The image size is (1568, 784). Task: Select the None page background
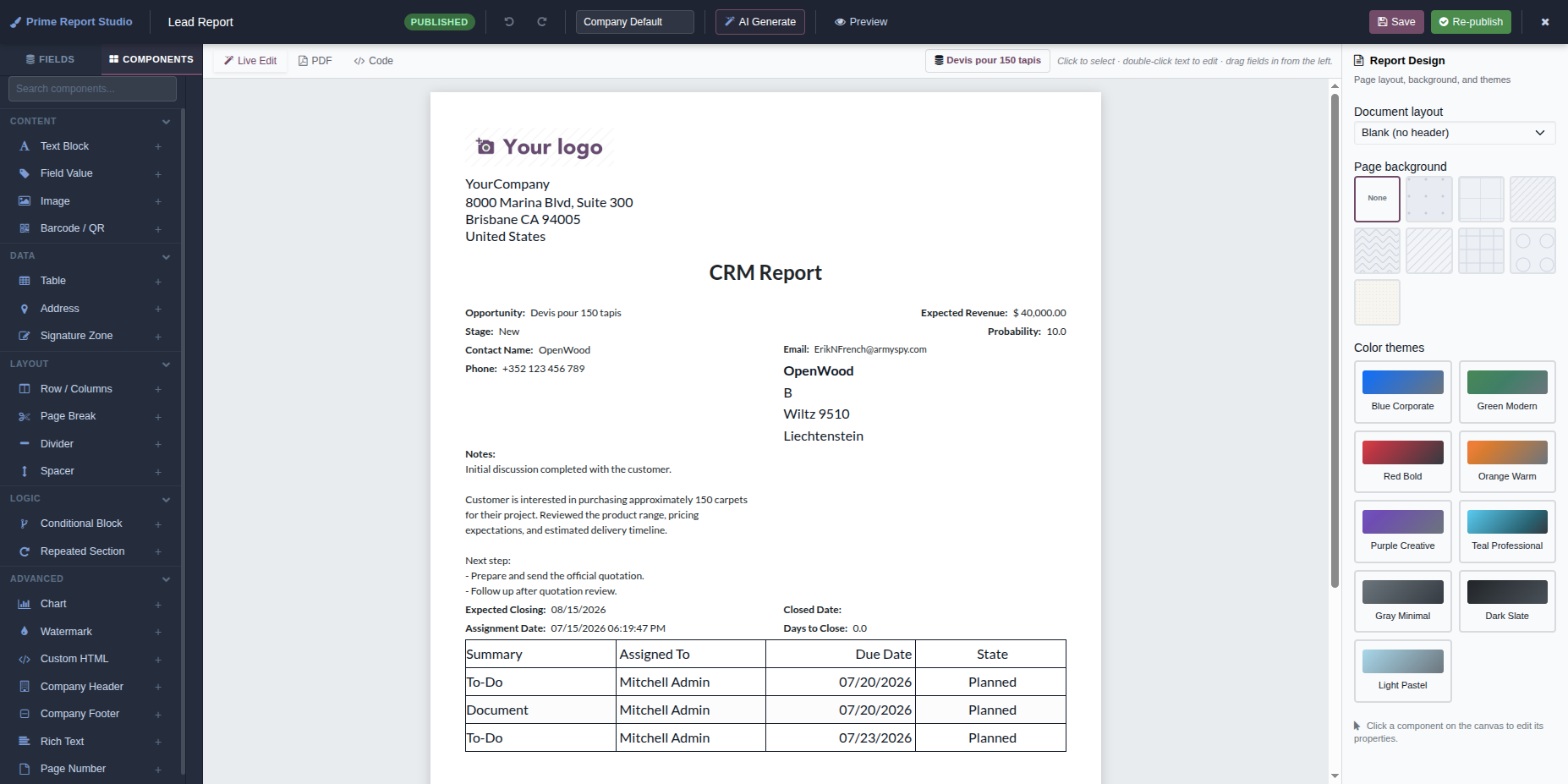(x=1377, y=199)
